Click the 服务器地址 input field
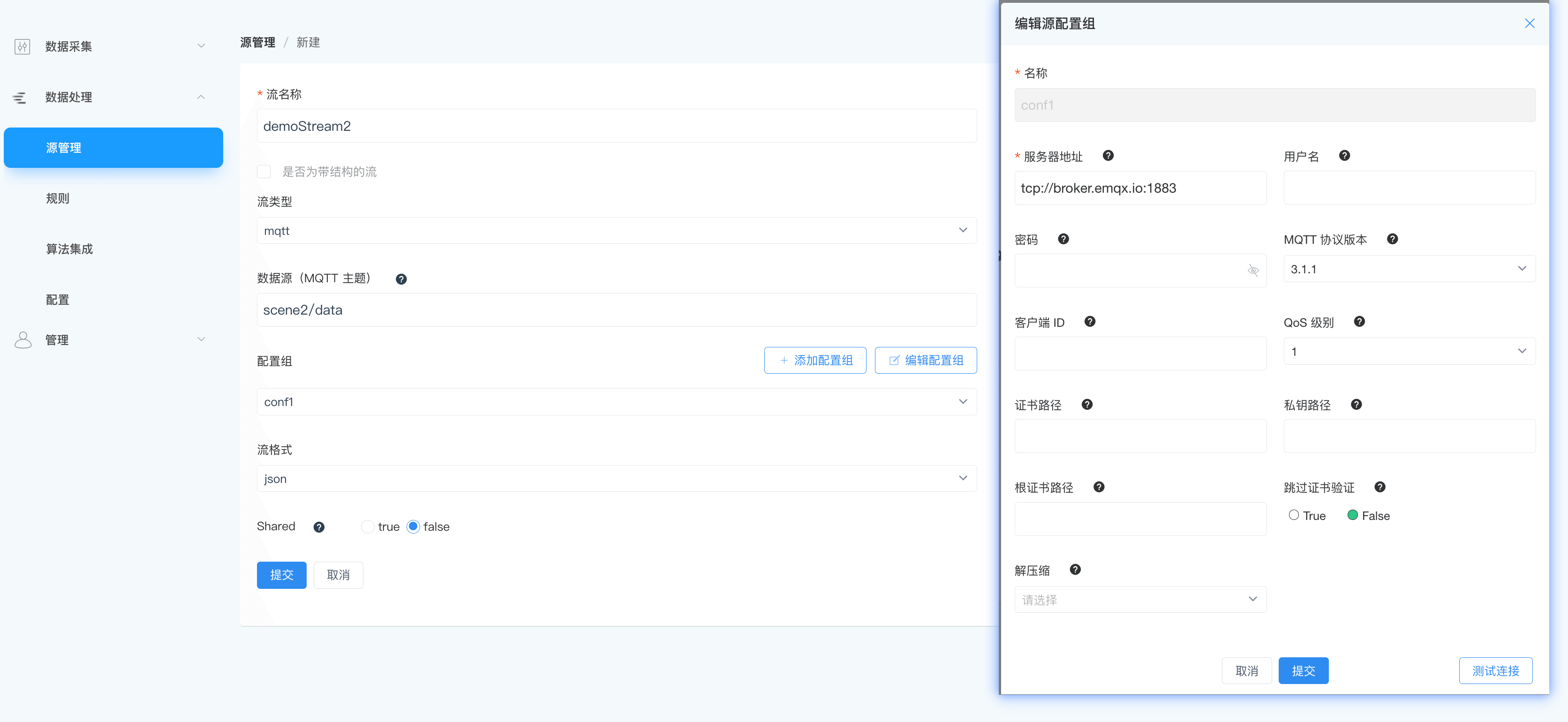This screenshot has width=1568, height=722. 1139,188
